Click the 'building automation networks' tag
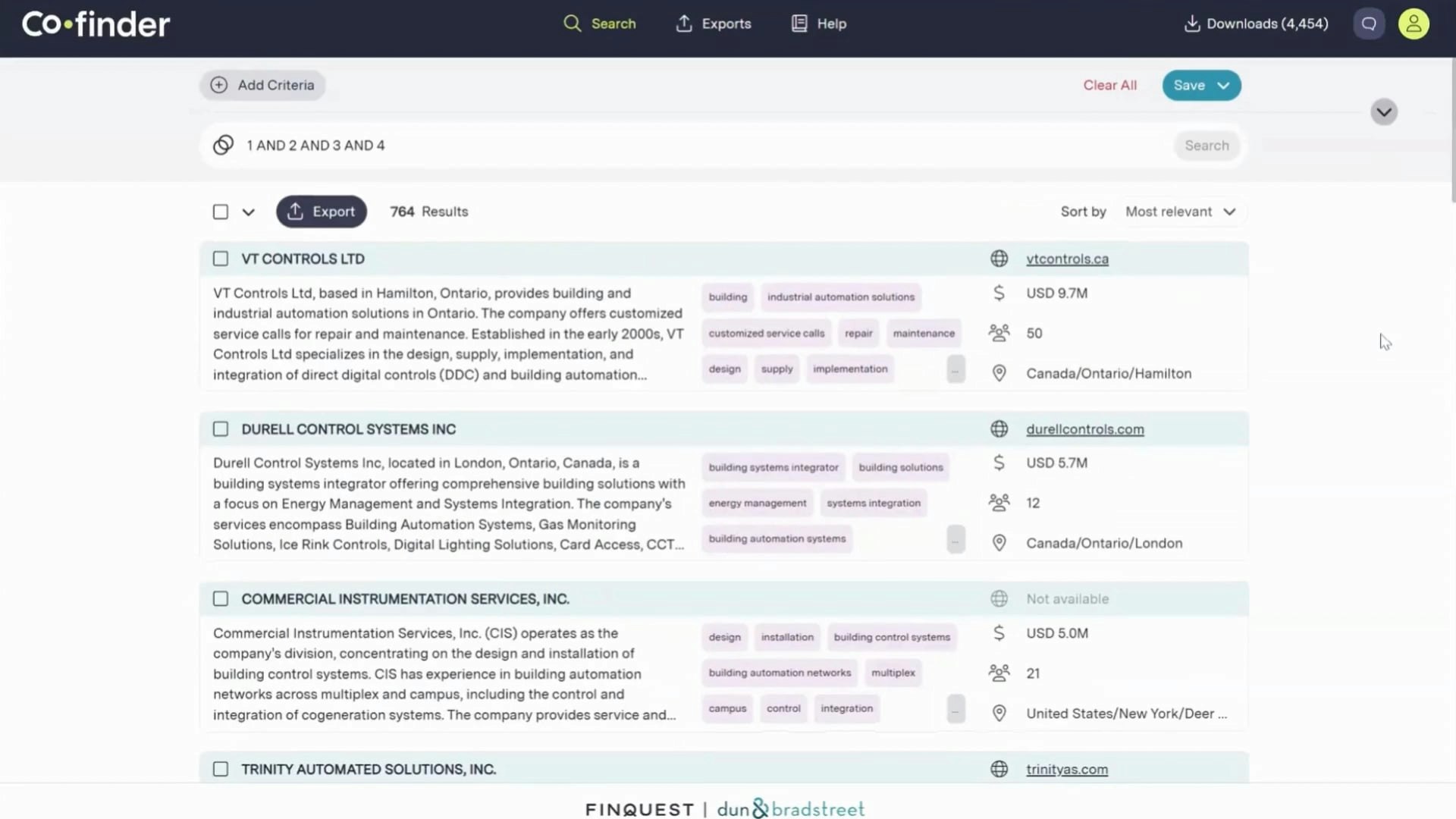 click(780, 673)
